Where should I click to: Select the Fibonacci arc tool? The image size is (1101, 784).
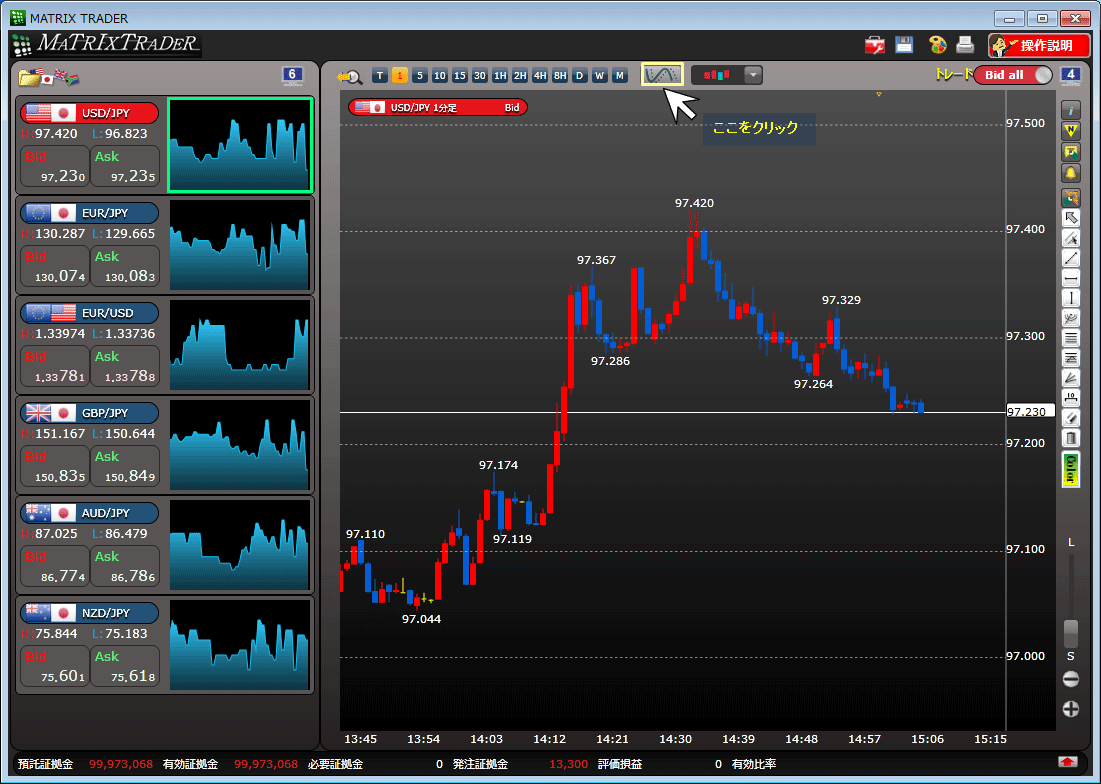[1070, 319]
